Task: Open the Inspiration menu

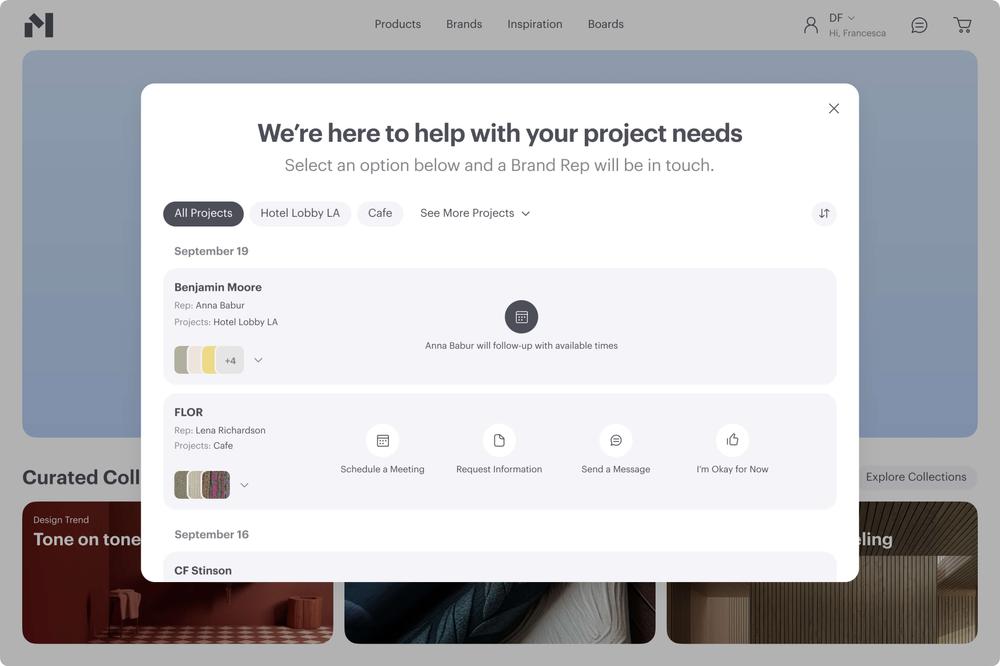Action: [534, 24]
